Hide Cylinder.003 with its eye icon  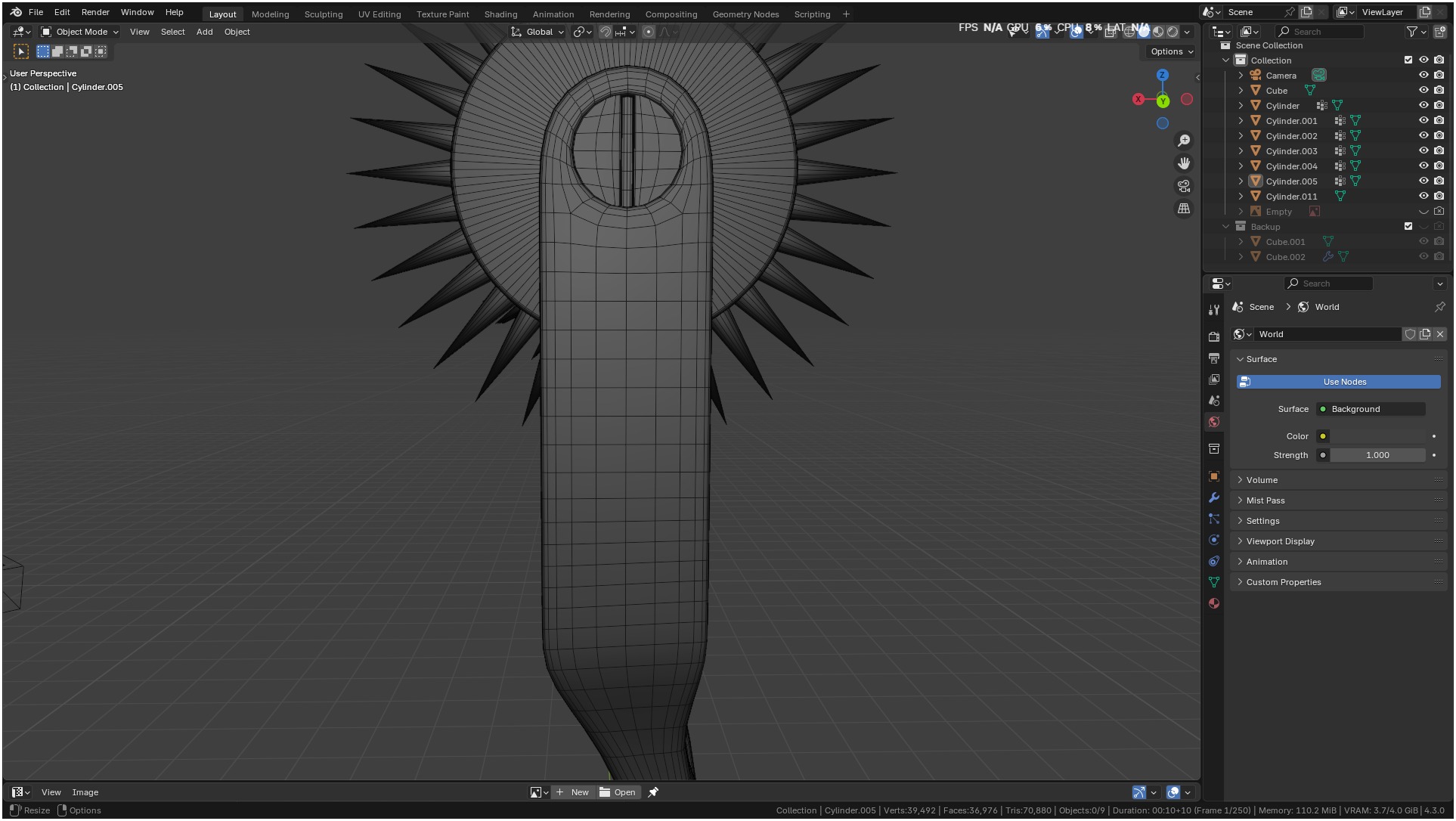coord(1423,151)
